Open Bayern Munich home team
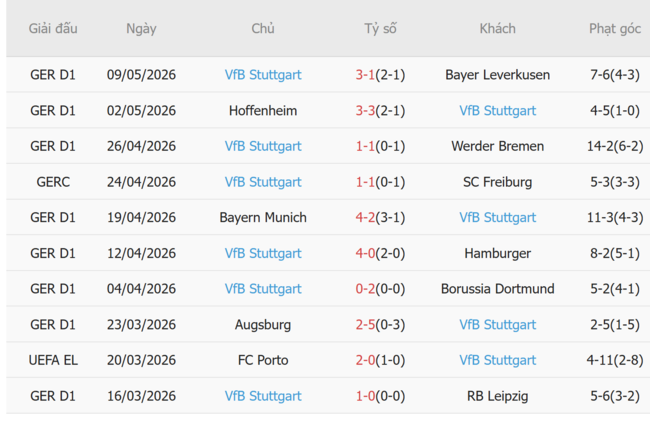This screenshot has height=424, width=650. 263,218
